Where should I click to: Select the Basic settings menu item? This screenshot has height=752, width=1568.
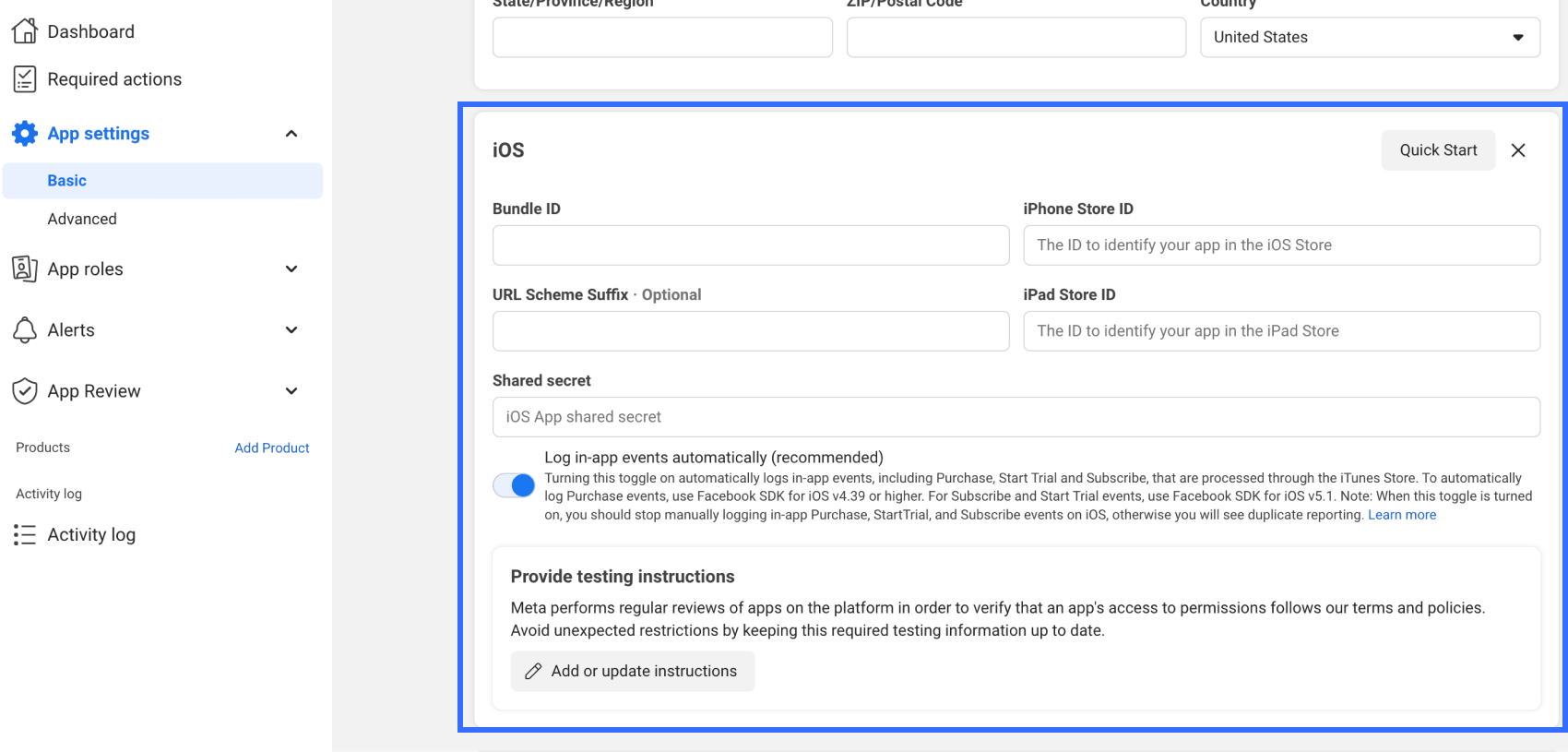point(67,181)
